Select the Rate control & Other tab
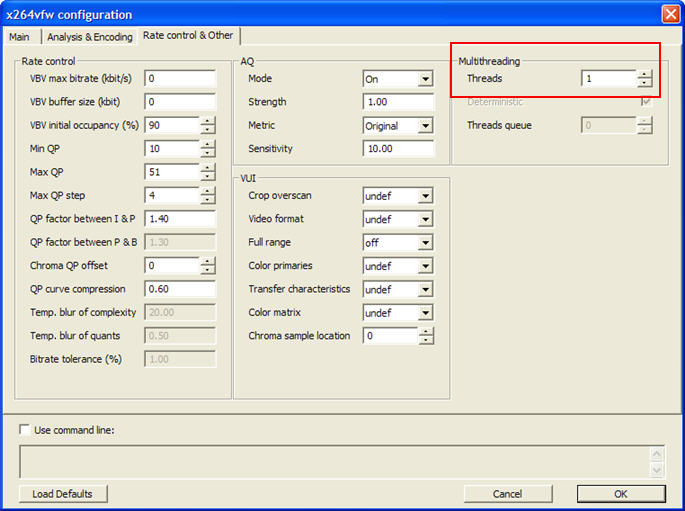Screen dimensions: 685x511 (188, 35)
